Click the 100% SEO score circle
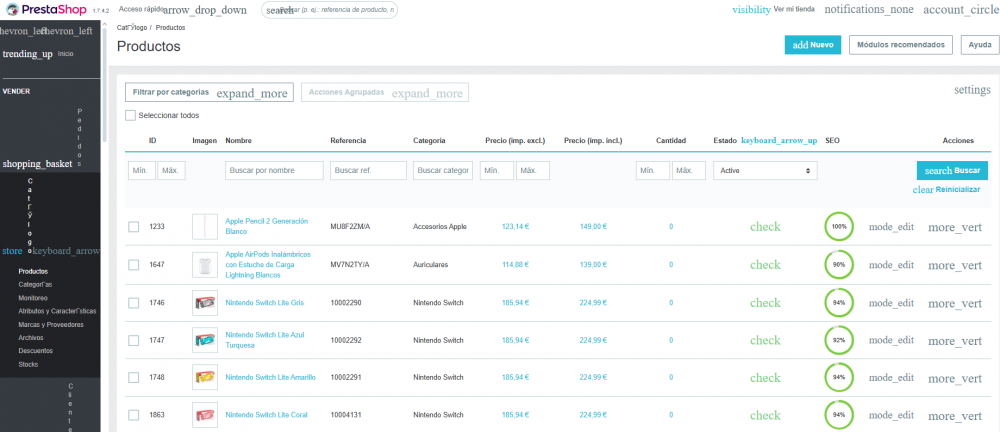The width and height of the screenshot is (1000, 432). click(838, 227)
